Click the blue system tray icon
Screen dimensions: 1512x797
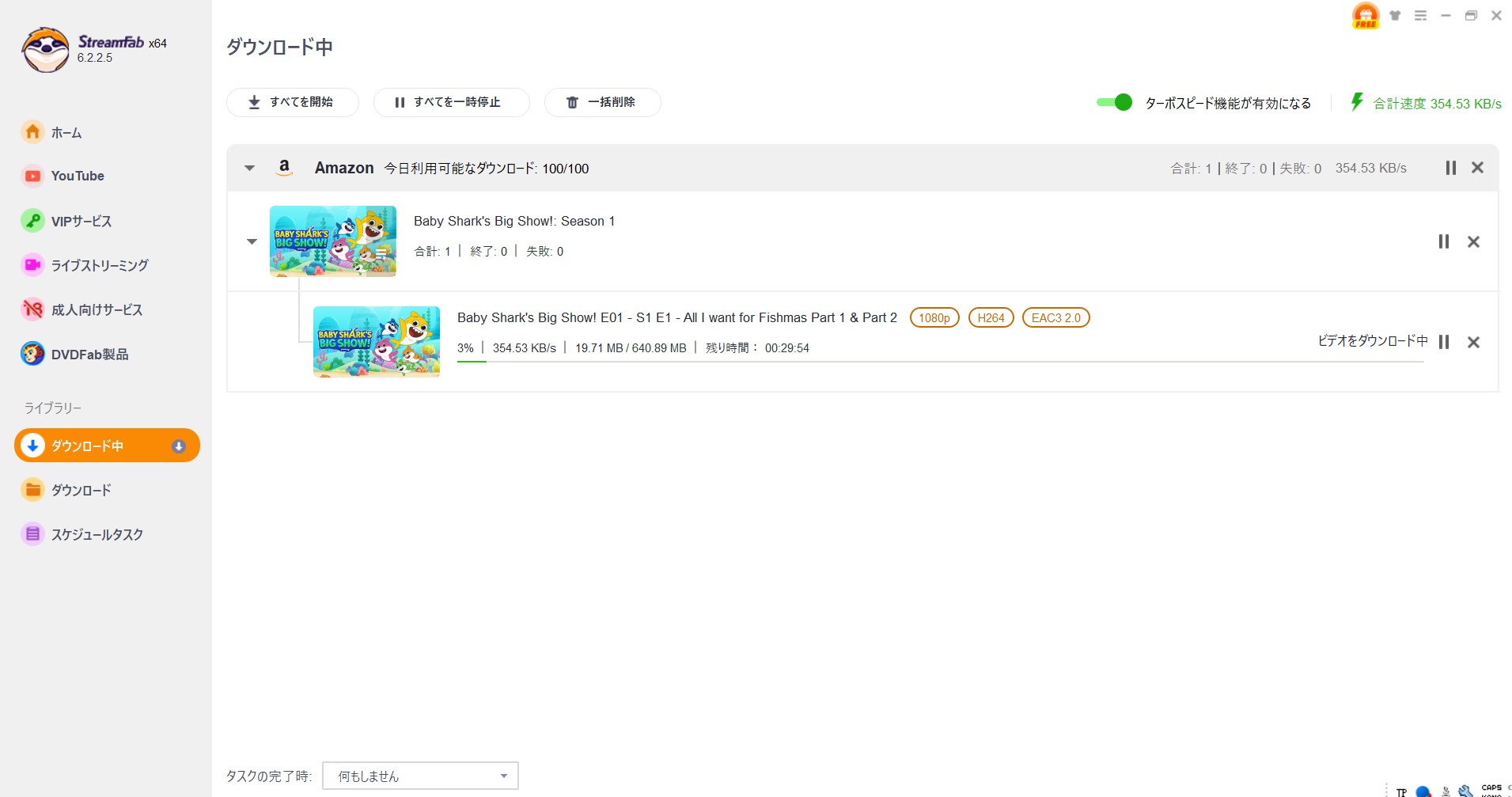[x=1423, y=791]
